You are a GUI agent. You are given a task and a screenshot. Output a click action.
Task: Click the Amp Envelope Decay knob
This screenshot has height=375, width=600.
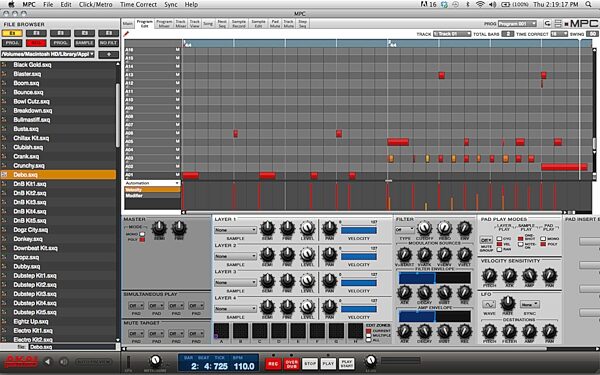[x=424, y=331]
